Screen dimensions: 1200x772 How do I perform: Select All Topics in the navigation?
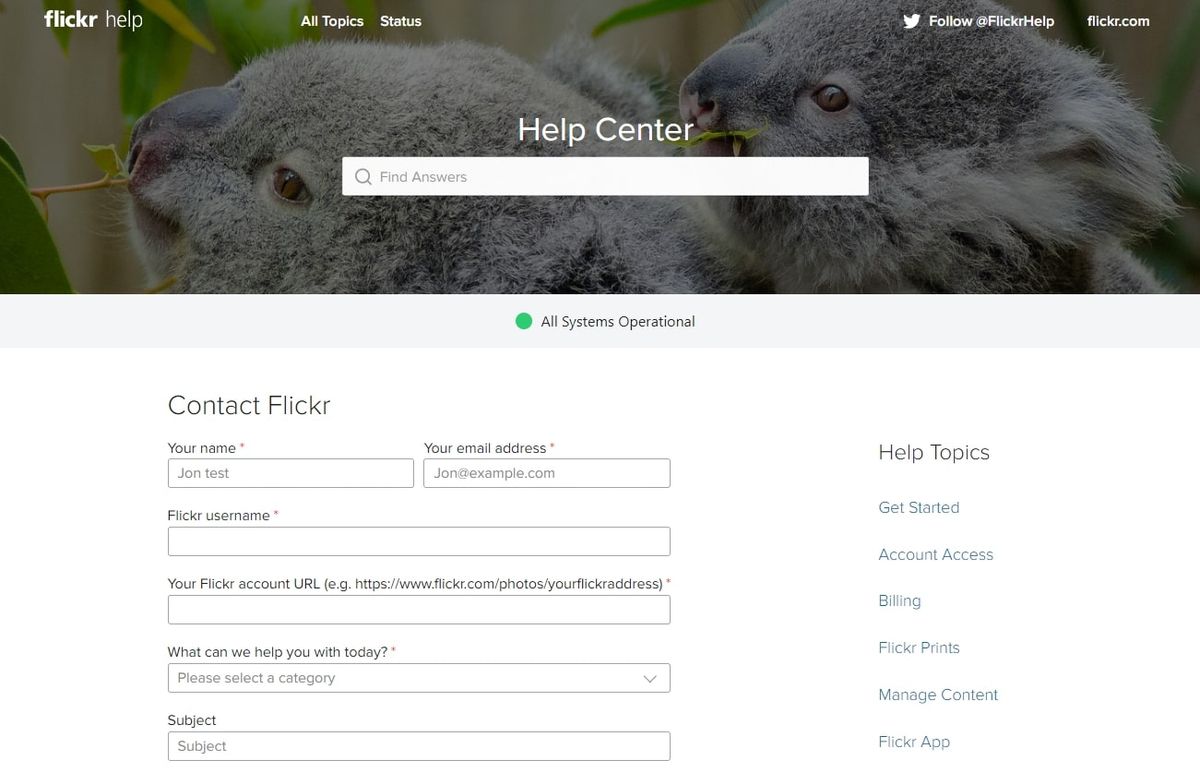click(332, 20)
